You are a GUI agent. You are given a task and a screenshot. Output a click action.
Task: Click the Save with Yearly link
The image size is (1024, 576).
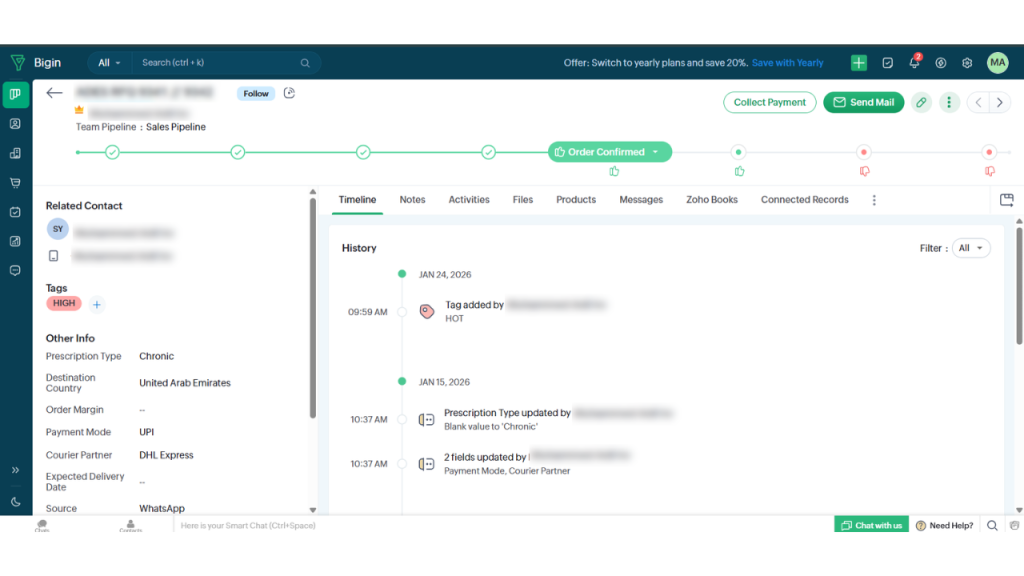(x=787, y=63)
